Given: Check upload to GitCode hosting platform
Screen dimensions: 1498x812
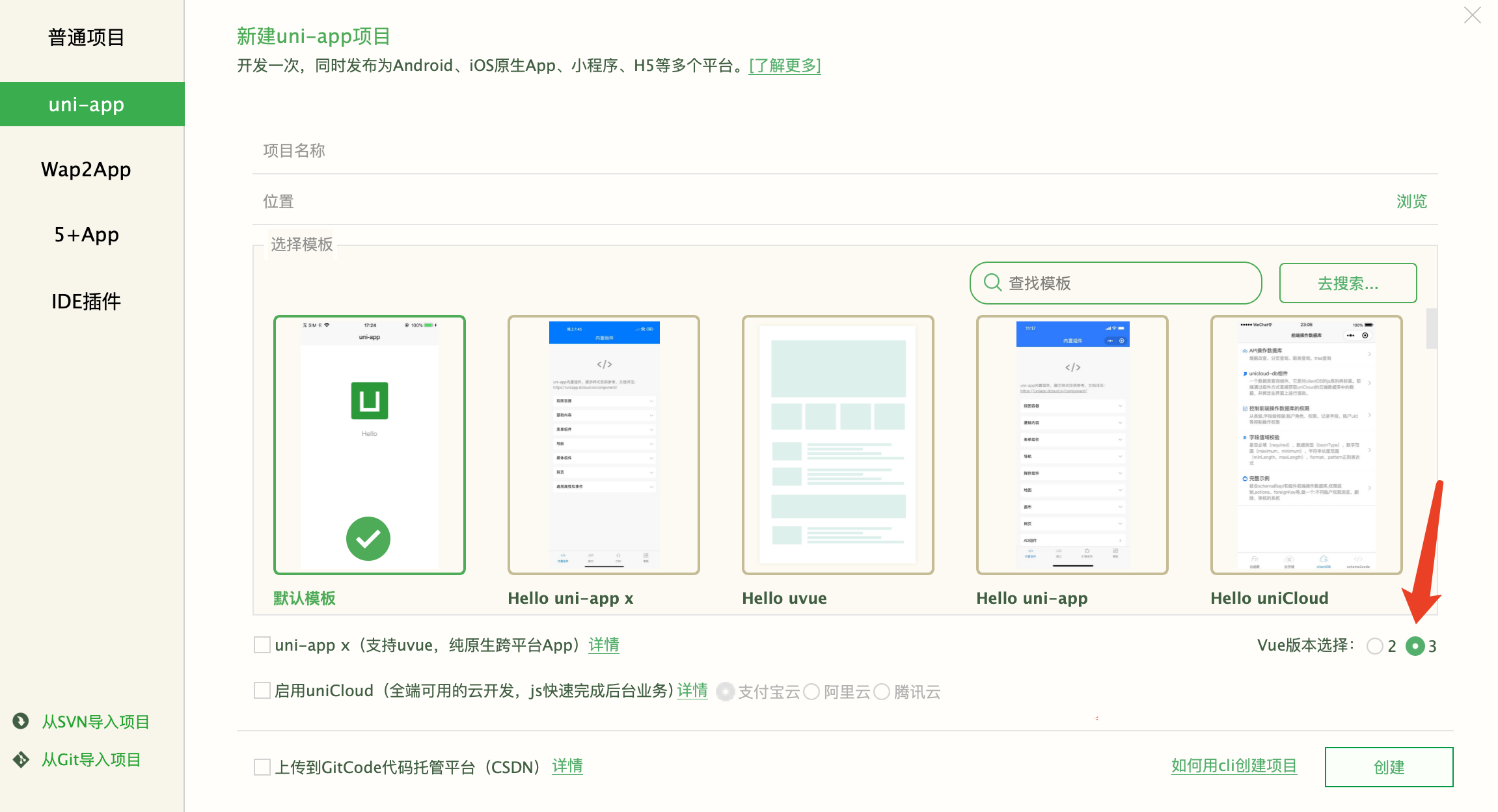Looking at the screenshot, I should point(262,767).
